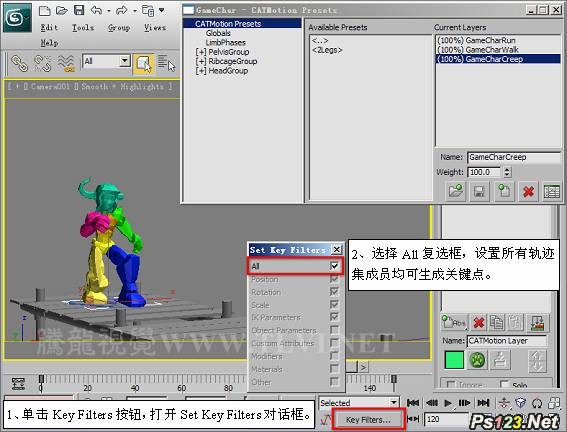The height and width of the screenshot is (432, 567).
Task: Click the Pan View navigation icon
Action: 504,403
